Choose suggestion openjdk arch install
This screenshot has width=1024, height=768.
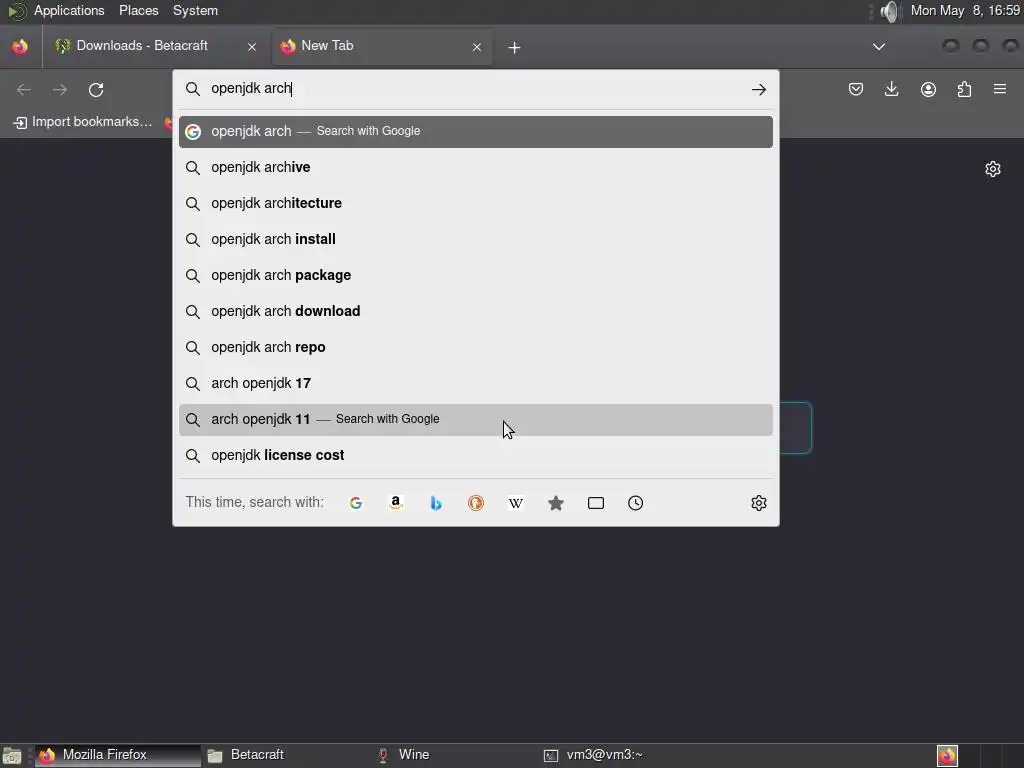(475, 239)
